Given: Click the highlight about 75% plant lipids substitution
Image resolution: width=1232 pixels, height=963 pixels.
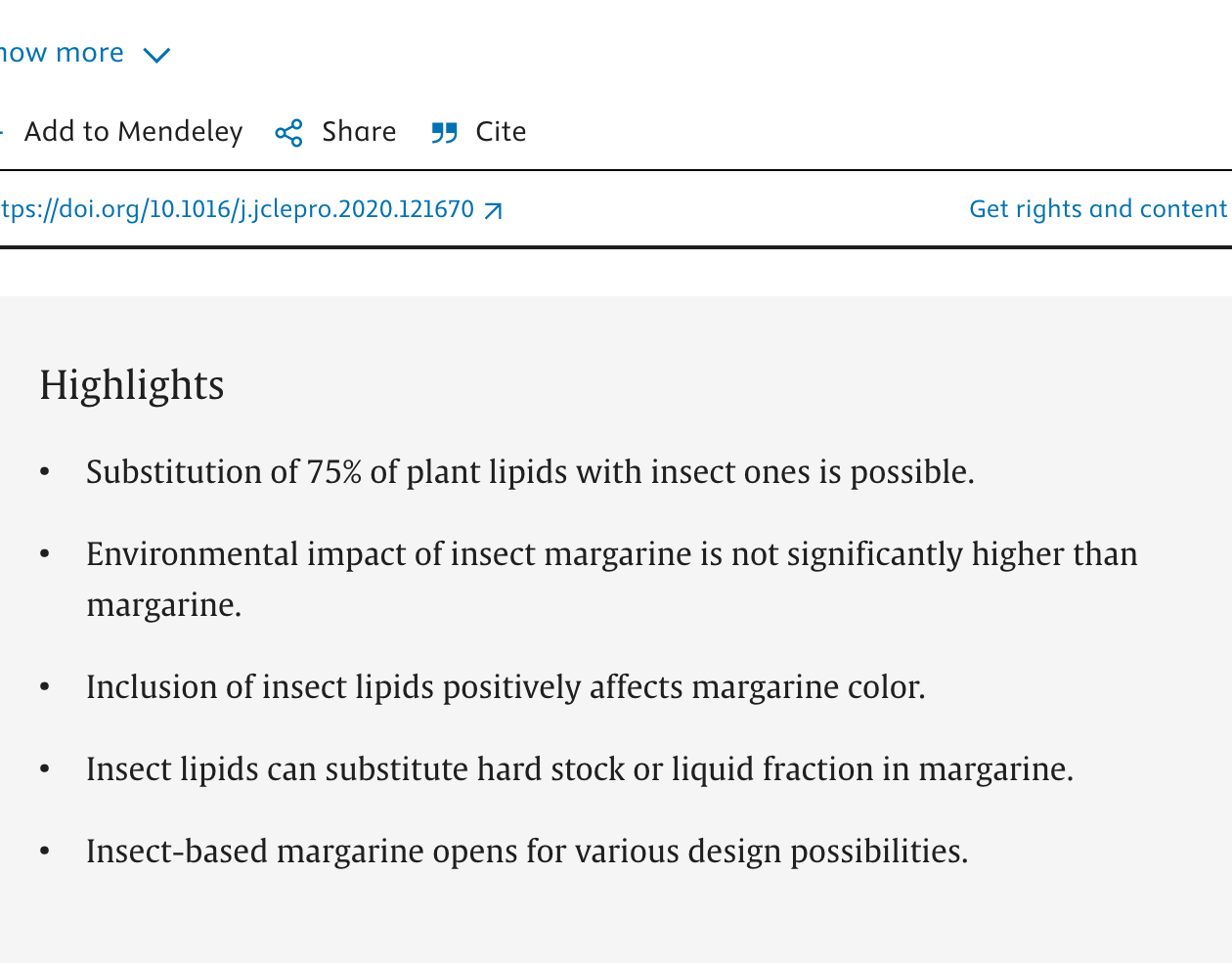Looking at the screenshot, I should coord(530,472).
